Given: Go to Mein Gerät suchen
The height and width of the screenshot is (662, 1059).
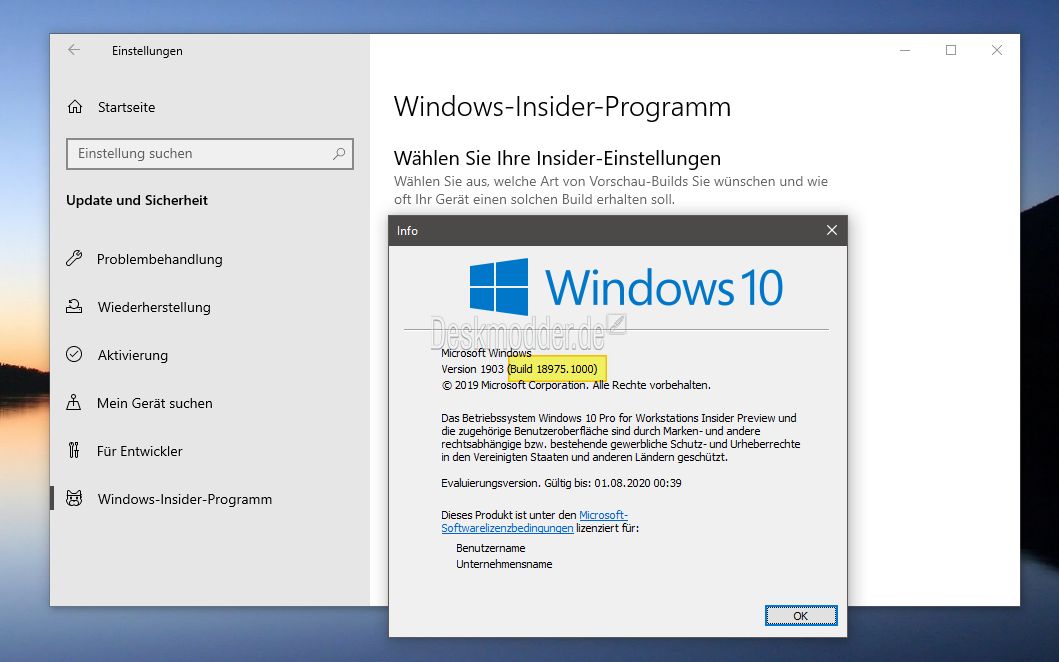Looking at the screenshot, I should 210,403.
